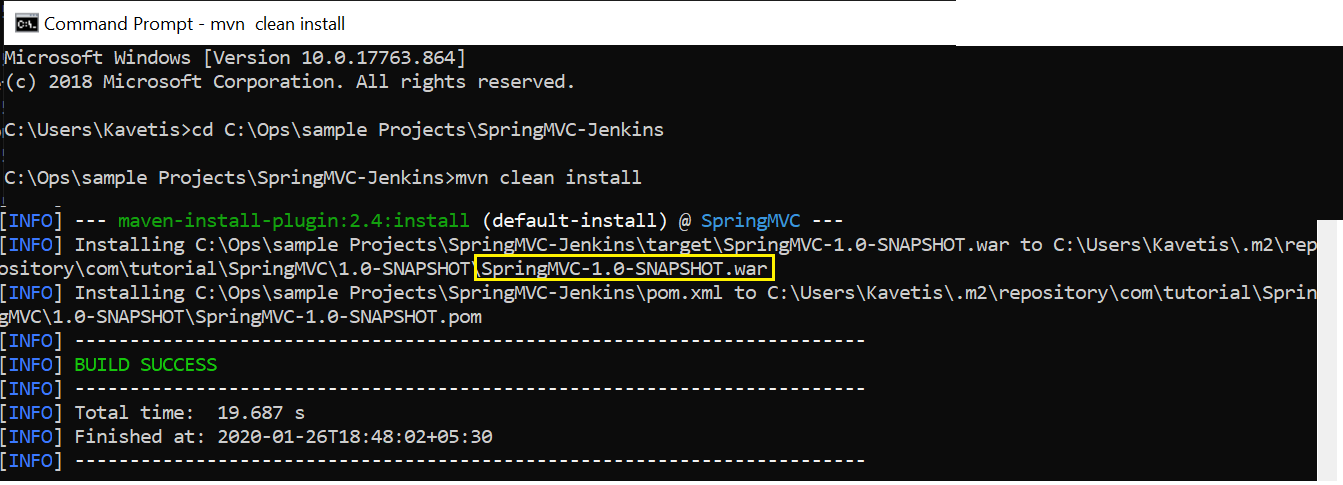Click the Microsoft Windows version line

236,58
